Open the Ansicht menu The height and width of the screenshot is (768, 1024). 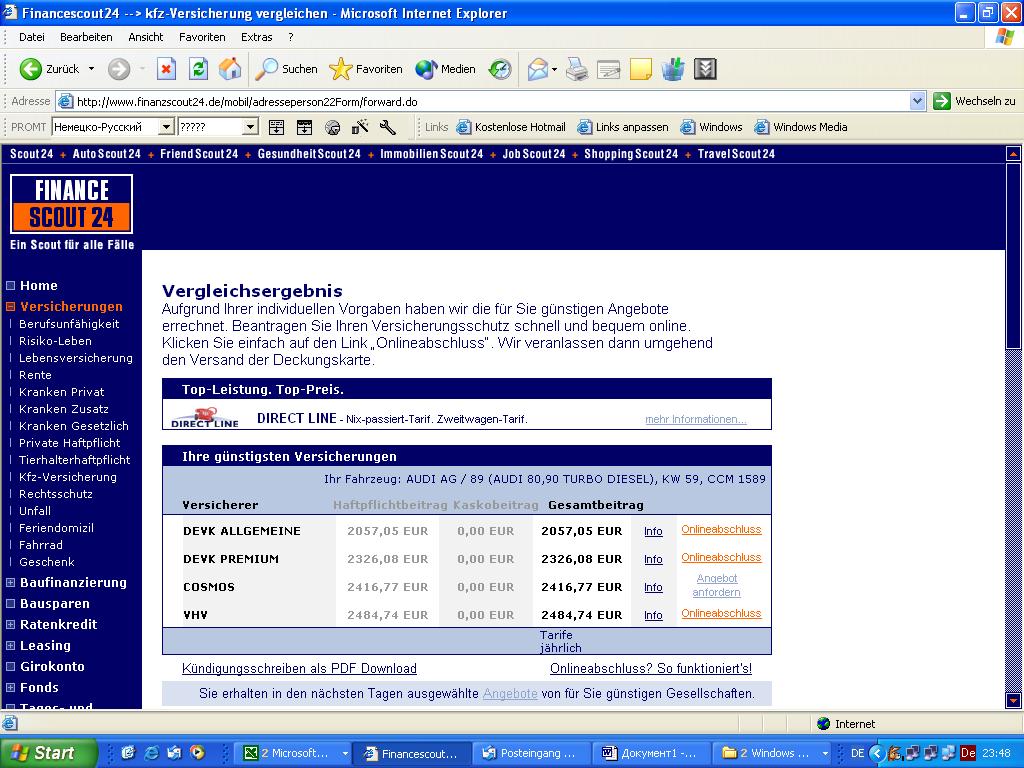(x=146, y=37)
